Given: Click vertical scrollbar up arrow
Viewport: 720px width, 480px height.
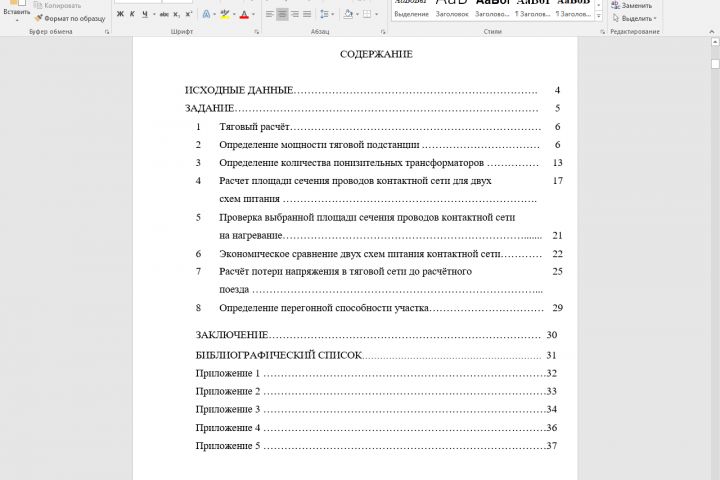Looking at the screenshot, I should [x=715, y=42].
